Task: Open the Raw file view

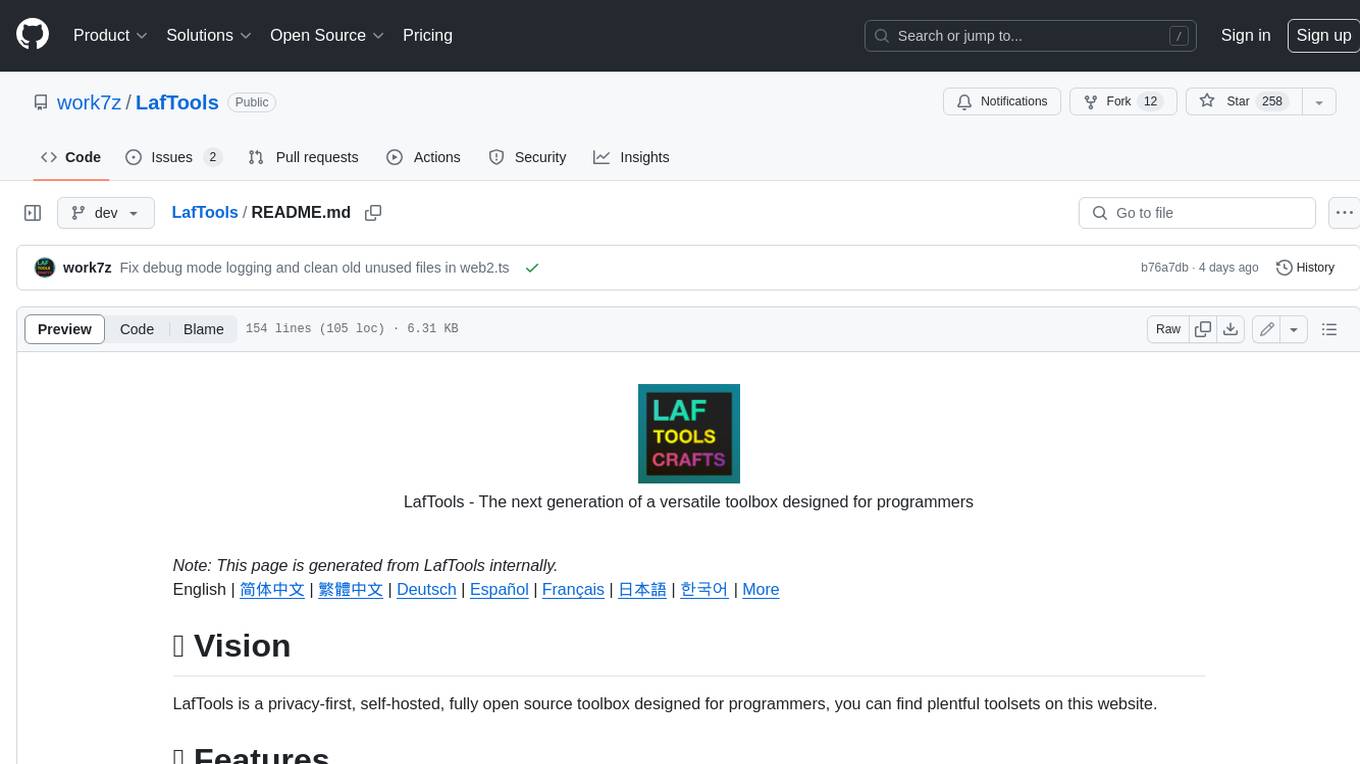Action: [1168, 329]
